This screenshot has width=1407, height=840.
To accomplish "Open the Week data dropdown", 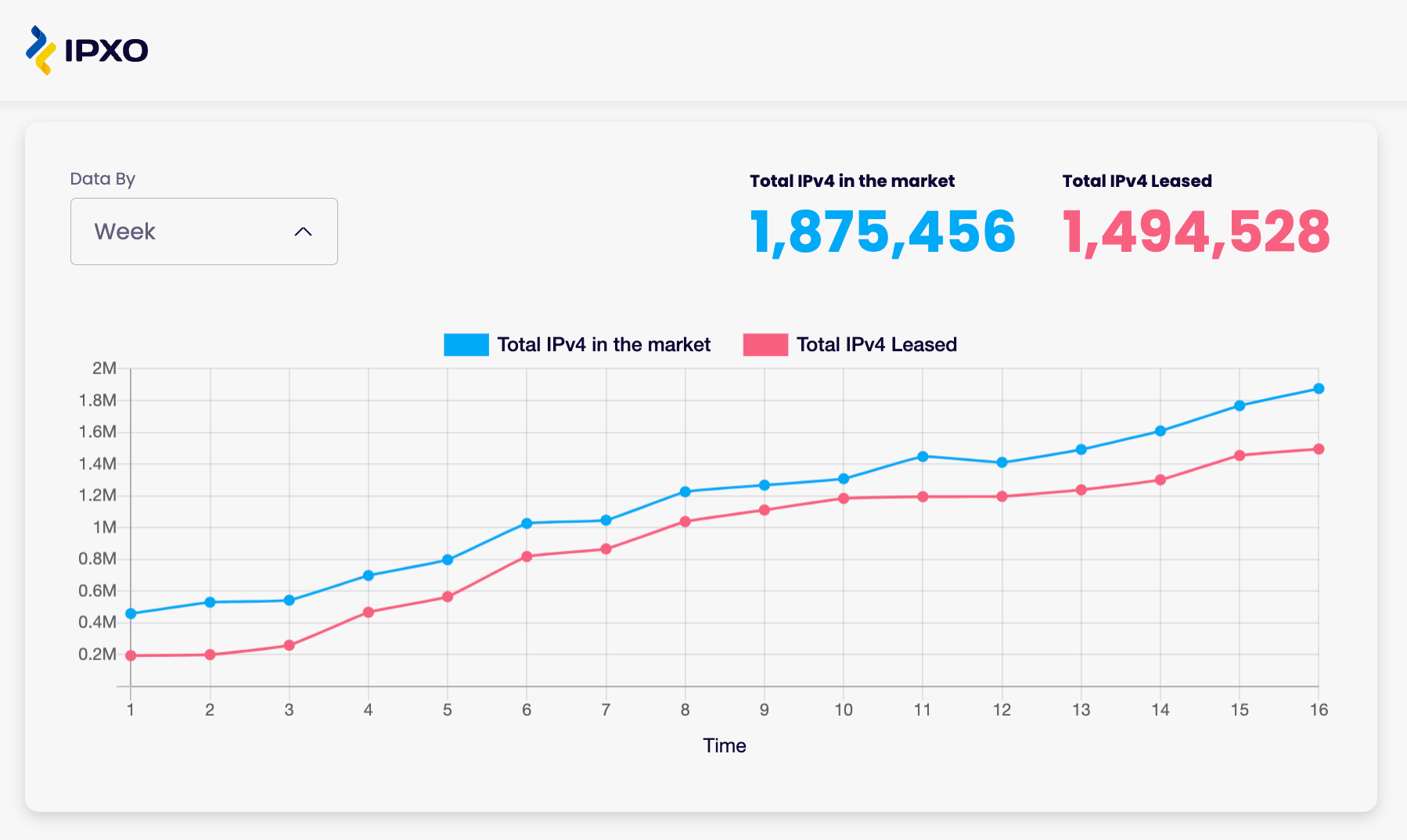I will (x=203, y=232).
